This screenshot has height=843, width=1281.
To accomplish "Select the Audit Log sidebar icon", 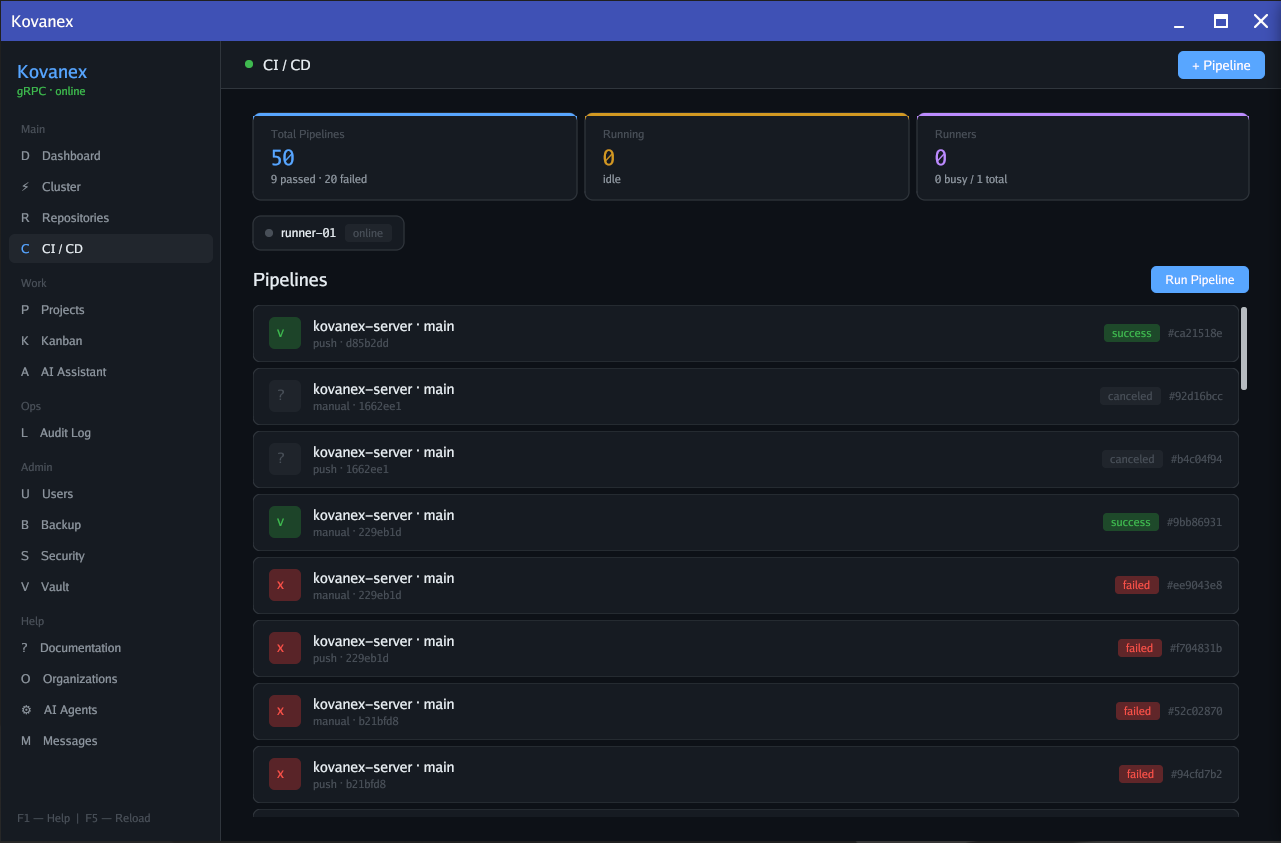I will pos(24,432).
